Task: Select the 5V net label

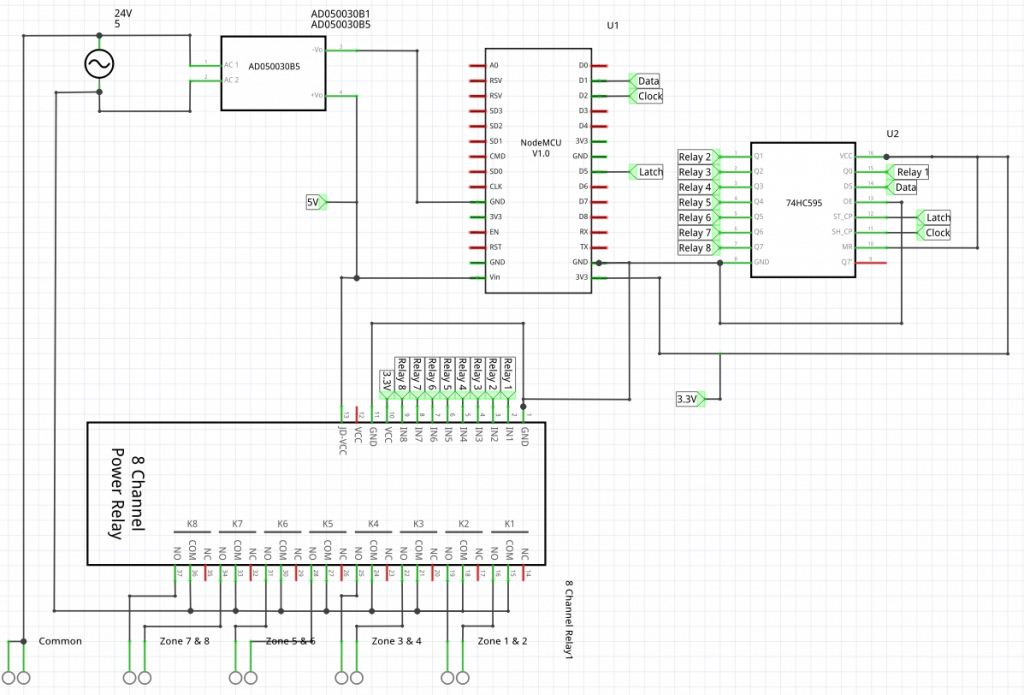Action: (x=316, y=202)
